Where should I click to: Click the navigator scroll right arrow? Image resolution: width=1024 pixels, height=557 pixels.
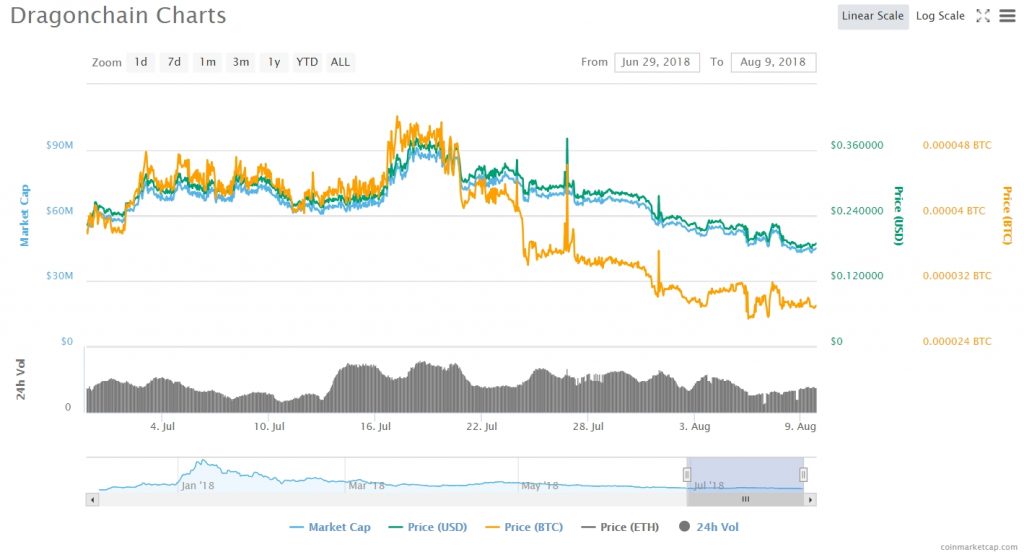pos(810,500)
